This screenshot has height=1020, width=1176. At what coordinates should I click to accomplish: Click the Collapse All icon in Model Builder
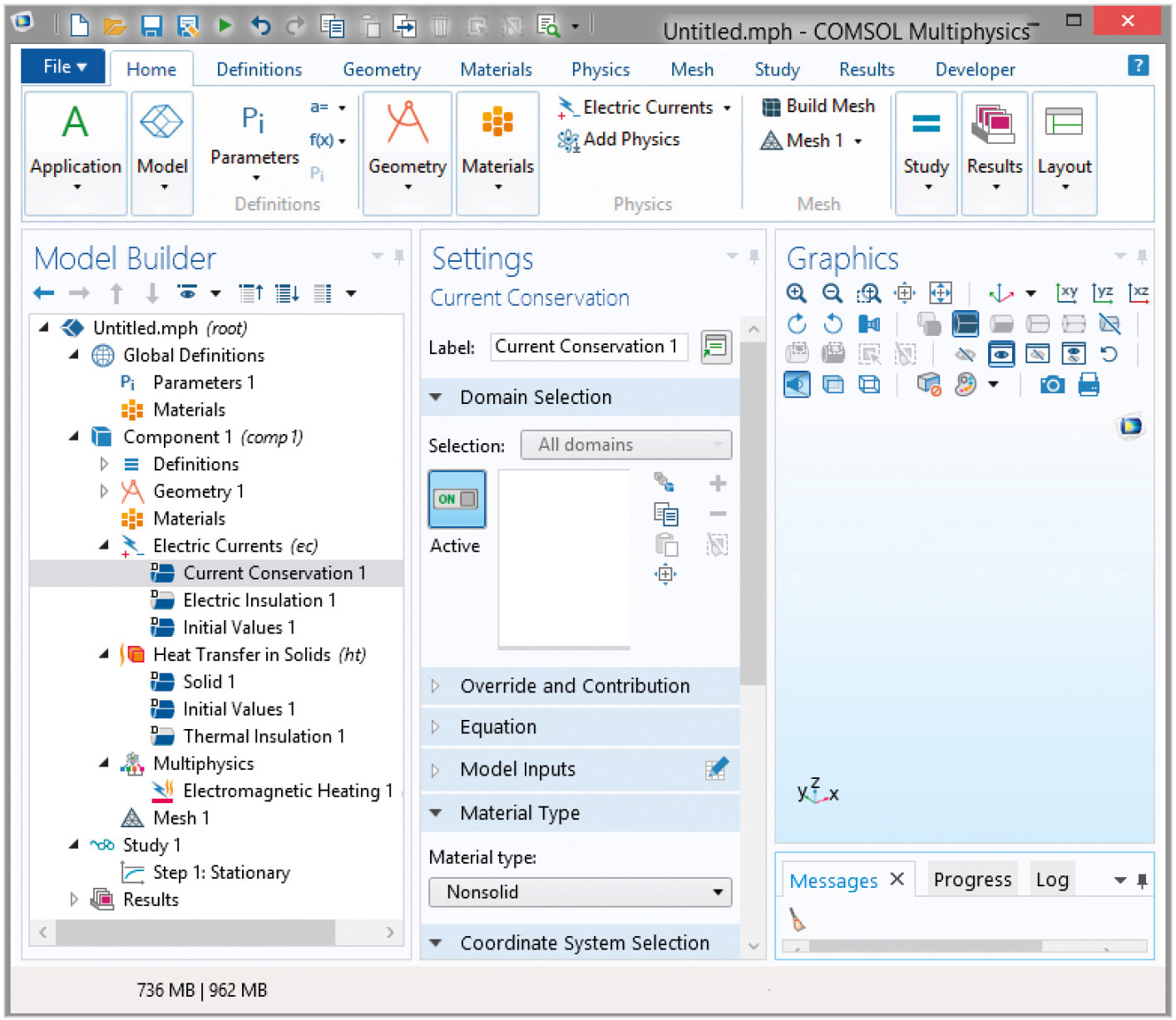pyautogui.click(x=250, y=293)
